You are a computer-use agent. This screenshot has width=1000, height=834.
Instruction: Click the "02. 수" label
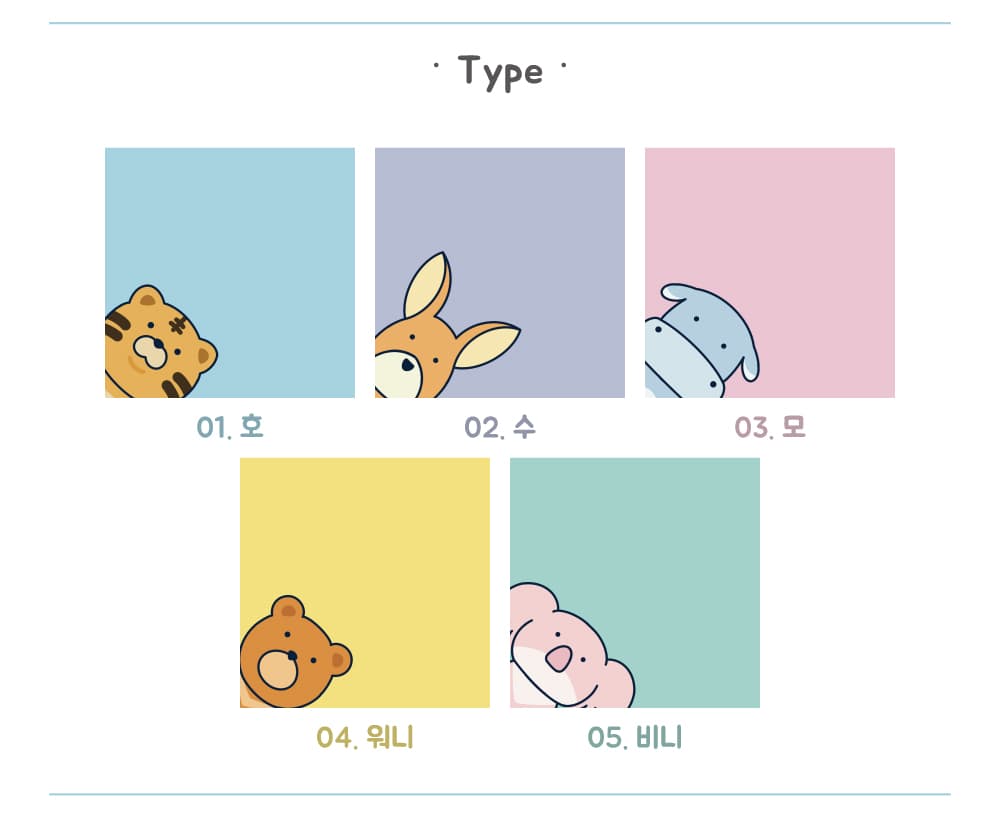(500, 427)
